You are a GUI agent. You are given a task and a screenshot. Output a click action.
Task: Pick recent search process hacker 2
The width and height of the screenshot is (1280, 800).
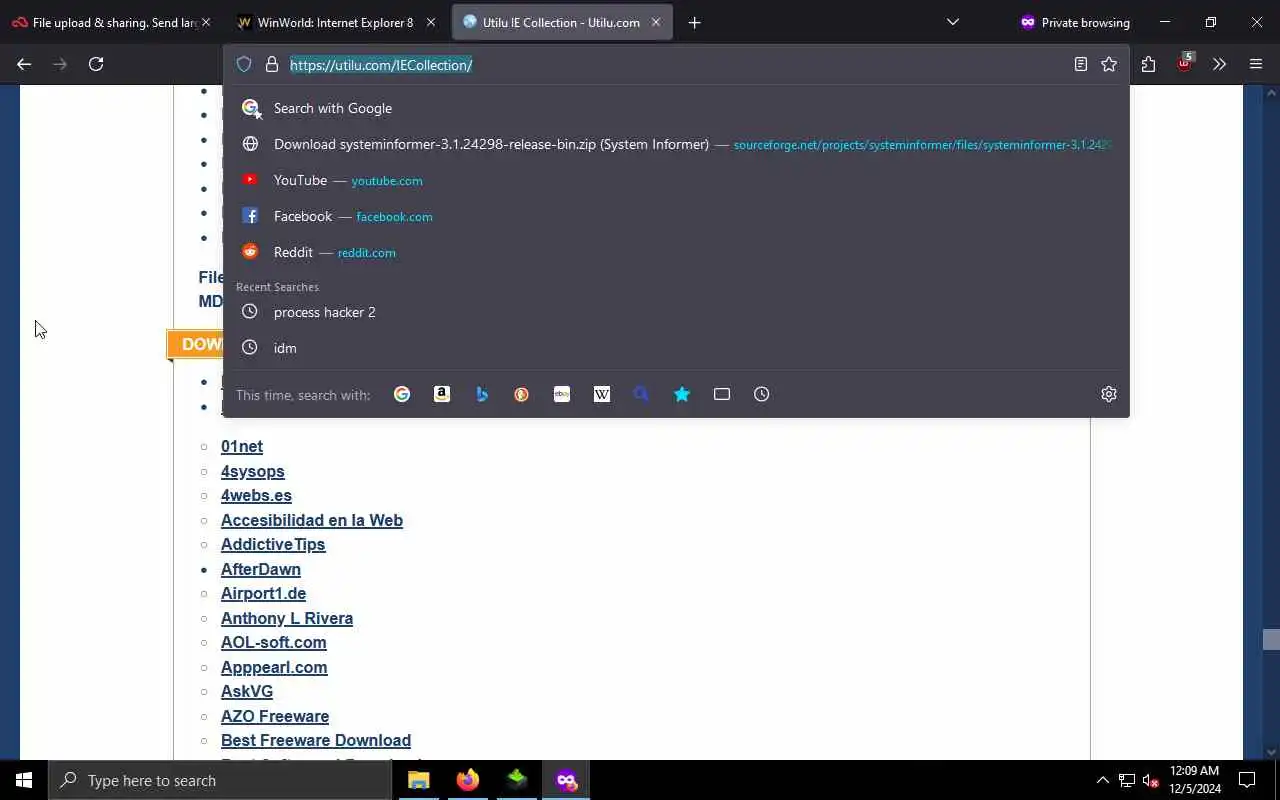(x=676, y=312)
